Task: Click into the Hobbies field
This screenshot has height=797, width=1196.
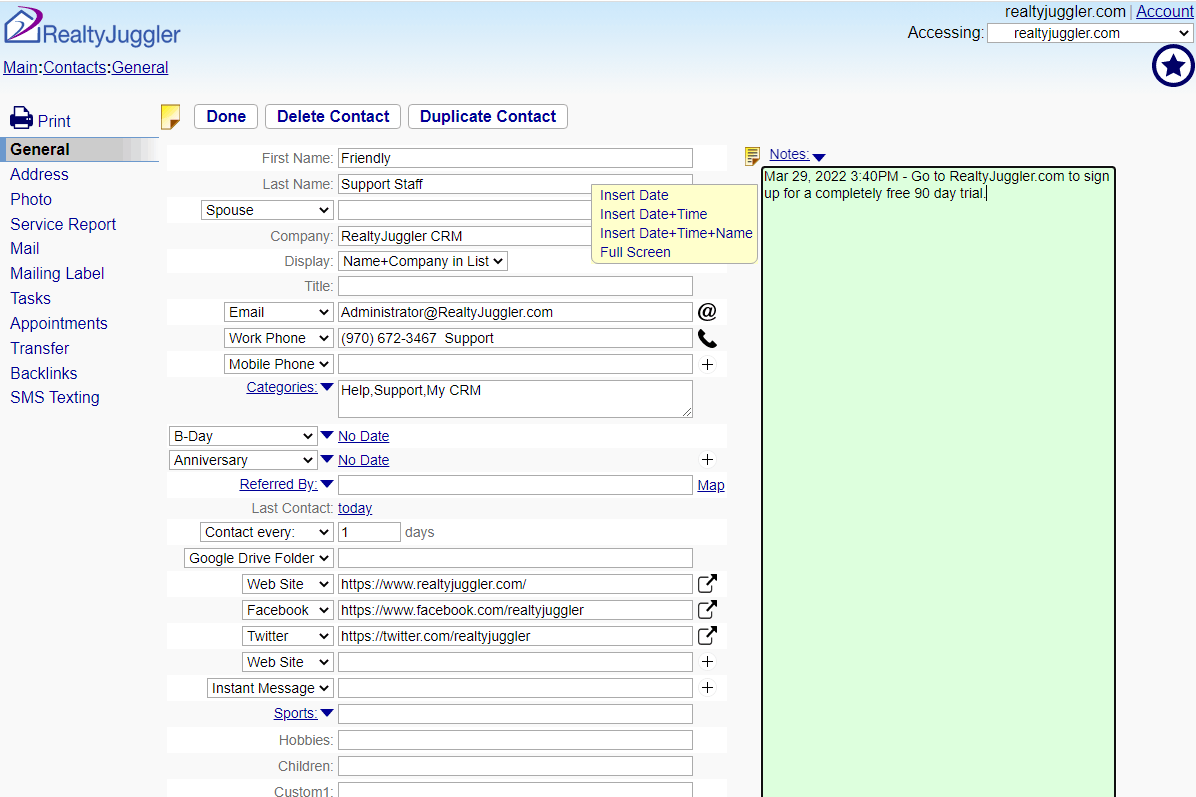Action: click(x=516, y=740)
